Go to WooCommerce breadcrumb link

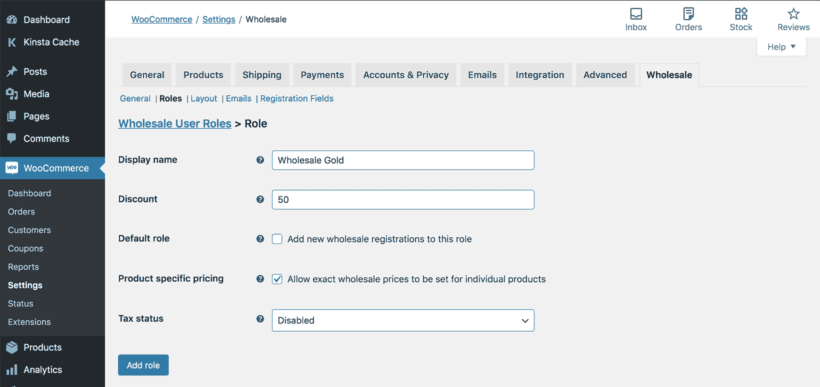(162, 19)
